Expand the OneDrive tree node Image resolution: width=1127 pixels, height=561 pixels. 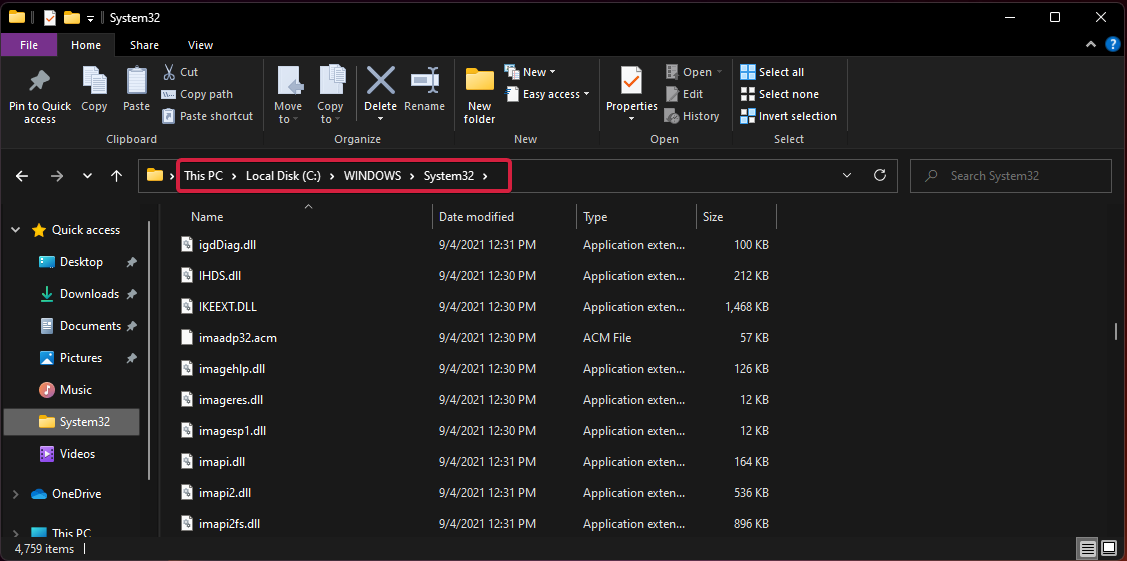click(16, 494)
